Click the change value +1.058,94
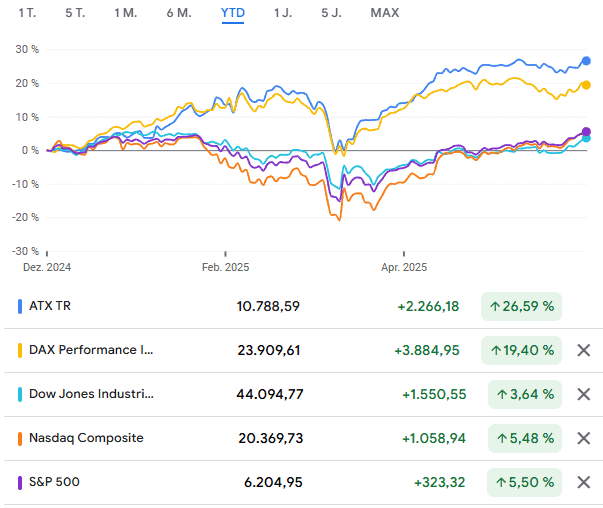 (x=434, y=438)
